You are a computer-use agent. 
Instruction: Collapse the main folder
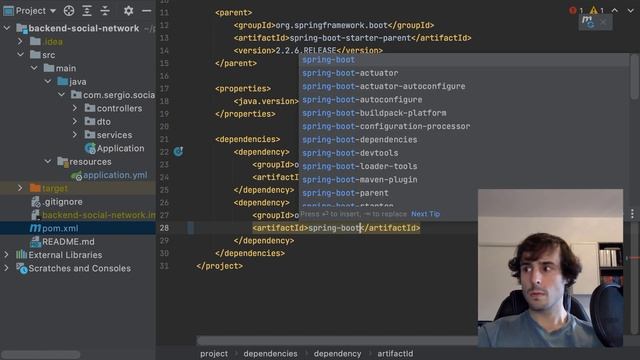[x=34, y=68]
